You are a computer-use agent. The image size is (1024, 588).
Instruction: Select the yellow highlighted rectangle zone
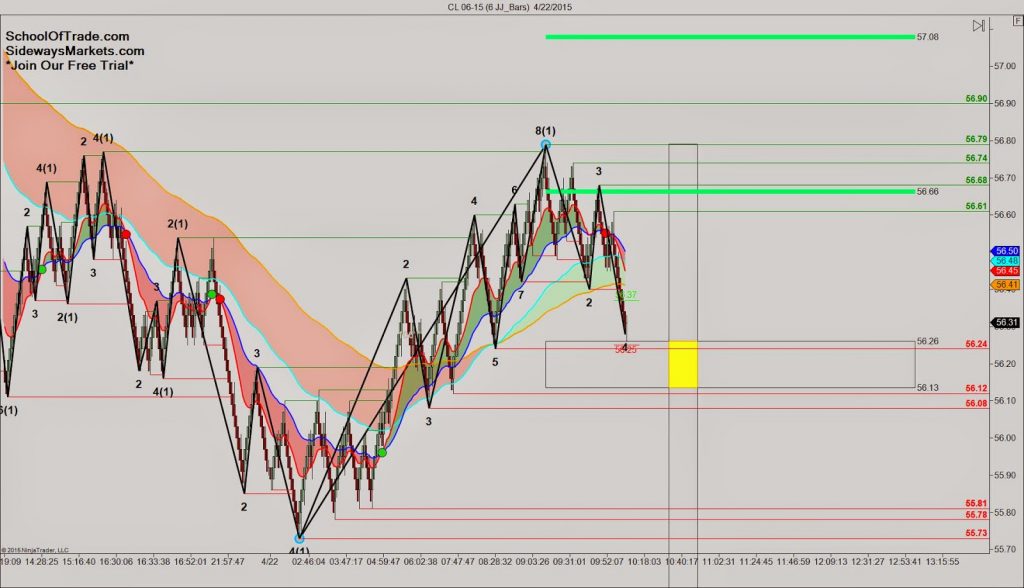click(682, 364)
